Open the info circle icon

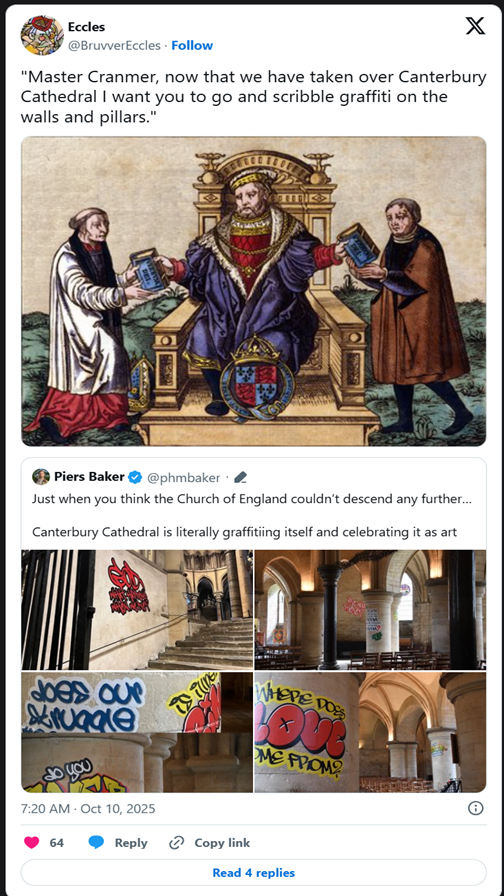pyautogui.click(x=475, y=808)
